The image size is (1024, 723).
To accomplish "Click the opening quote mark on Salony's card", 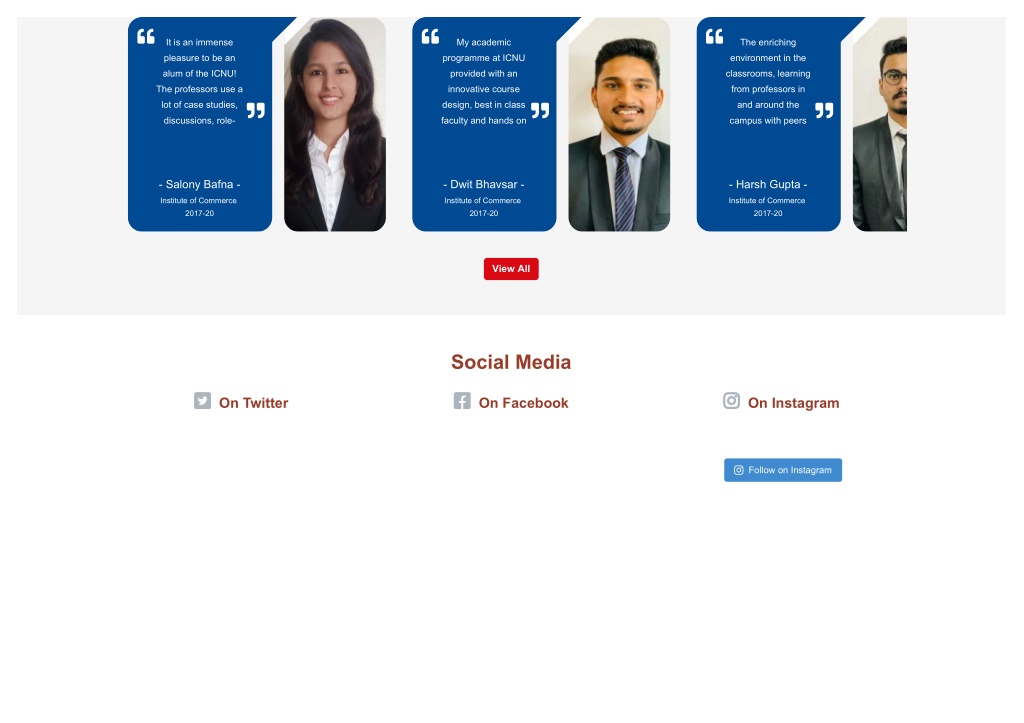I will coord(146,37).
